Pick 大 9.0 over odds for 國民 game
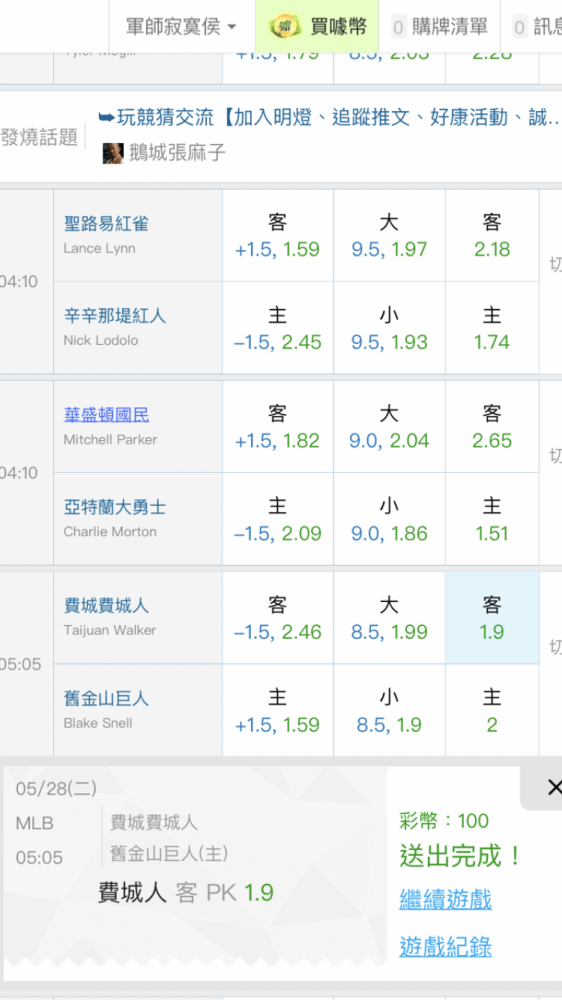This screenshot has width=562, height=1000. click(x=389, y=427)
